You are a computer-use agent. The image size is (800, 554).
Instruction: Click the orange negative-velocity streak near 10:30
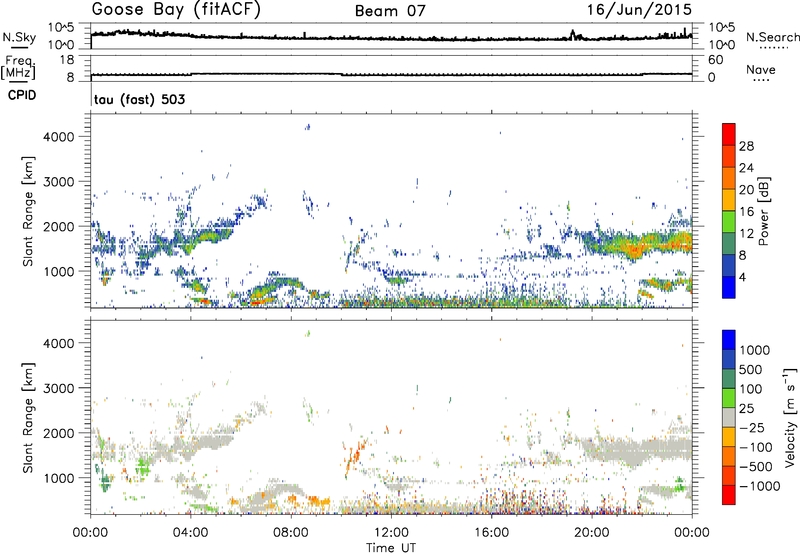tap(355, 454)
